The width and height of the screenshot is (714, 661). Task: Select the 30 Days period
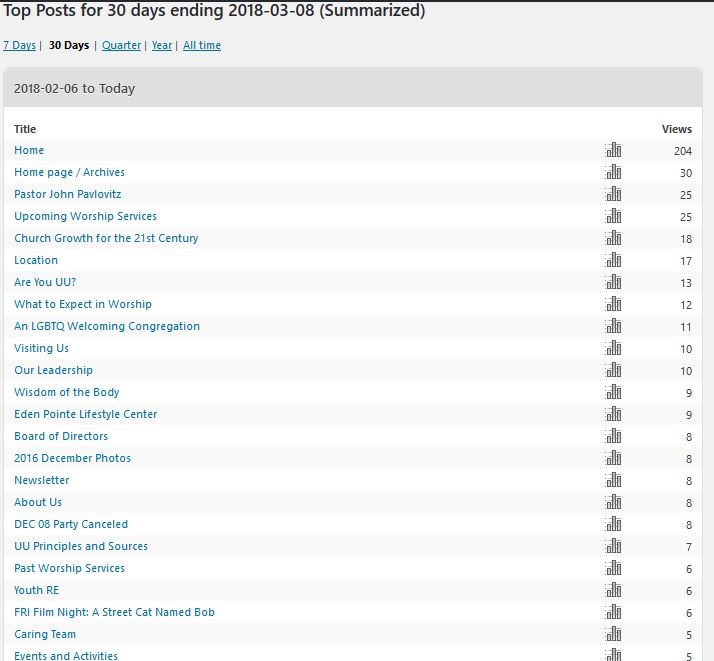[69, 45]
